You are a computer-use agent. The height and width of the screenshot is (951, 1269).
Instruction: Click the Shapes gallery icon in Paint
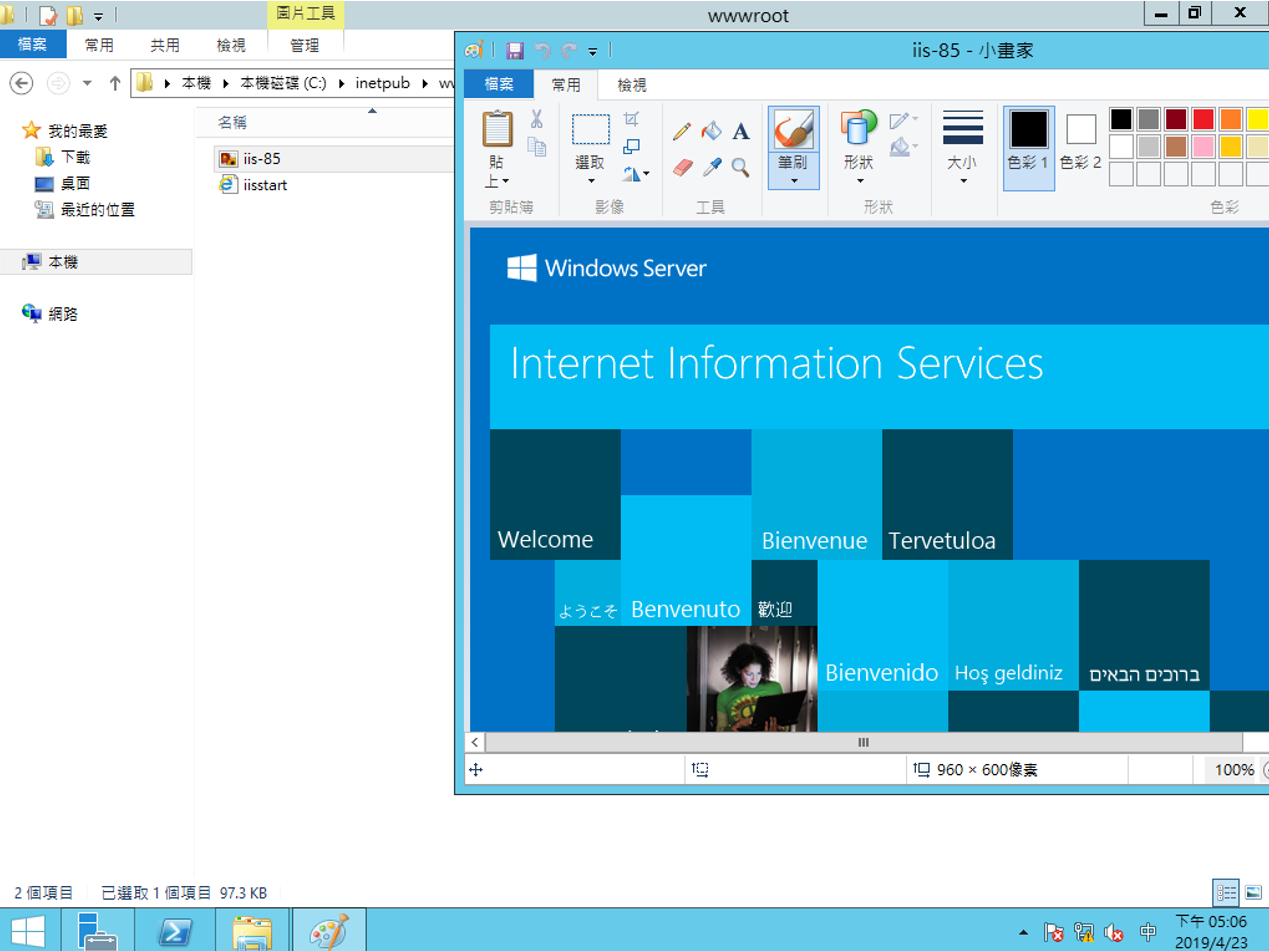pos(858,129)
